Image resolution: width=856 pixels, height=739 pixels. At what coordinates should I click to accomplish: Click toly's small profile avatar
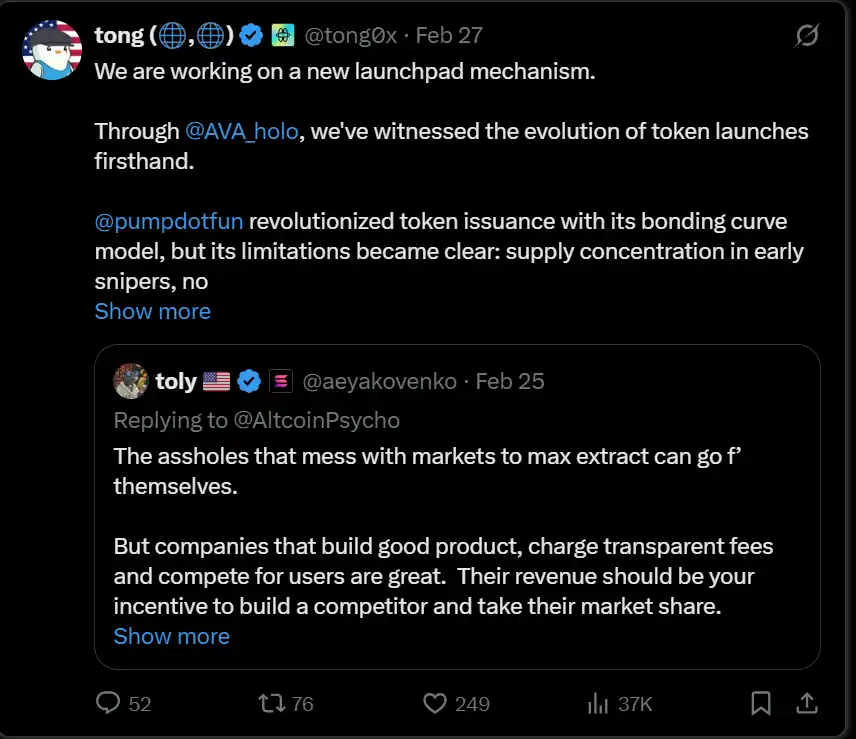(131, 381)
